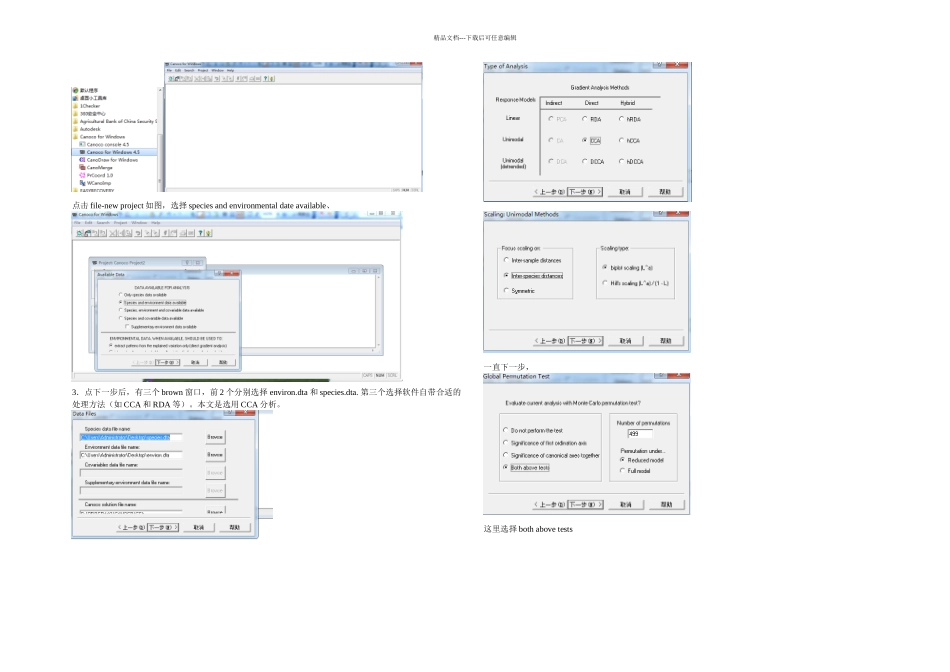950x672 pixels.
Task: Click Next button in Available Data dialog
Action: [167, 362]
